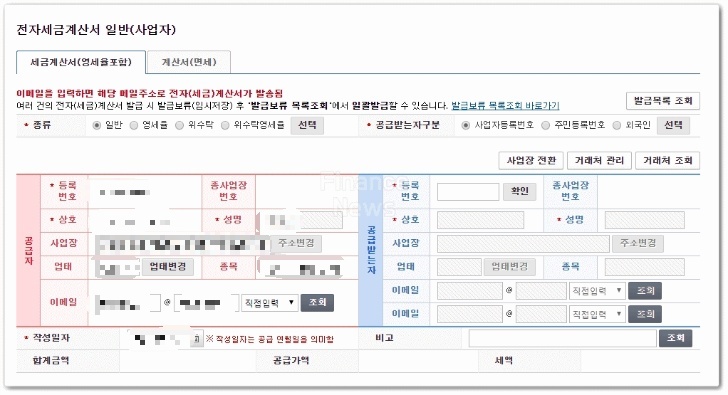
Task: Click the 거래처 조회 button
Action: (668, 161)
